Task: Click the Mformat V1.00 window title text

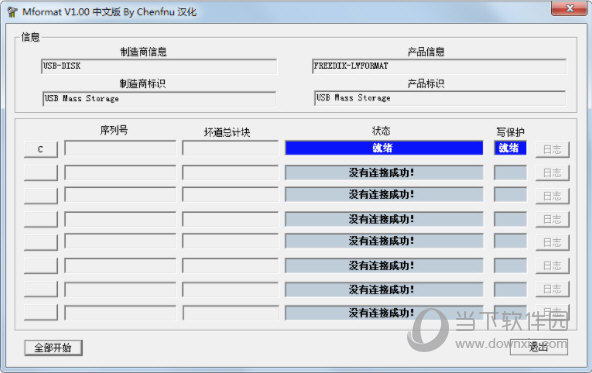Action: (109, 12)
